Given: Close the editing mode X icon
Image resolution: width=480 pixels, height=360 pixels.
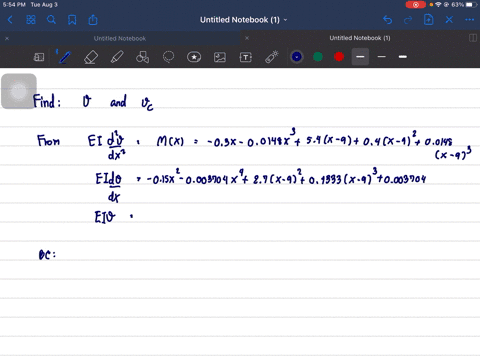Looking at the screenshot, I should [x=449, y=20].
